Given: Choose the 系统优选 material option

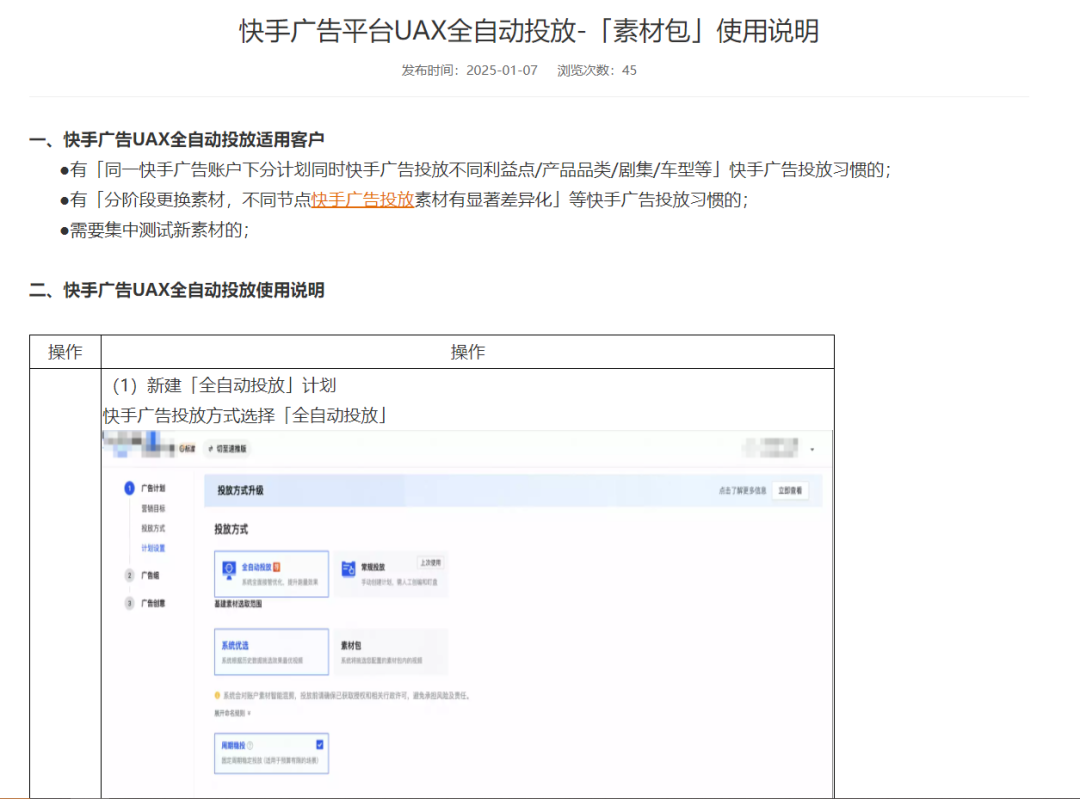Looking at the screenshot, I should tap(271, 652).
